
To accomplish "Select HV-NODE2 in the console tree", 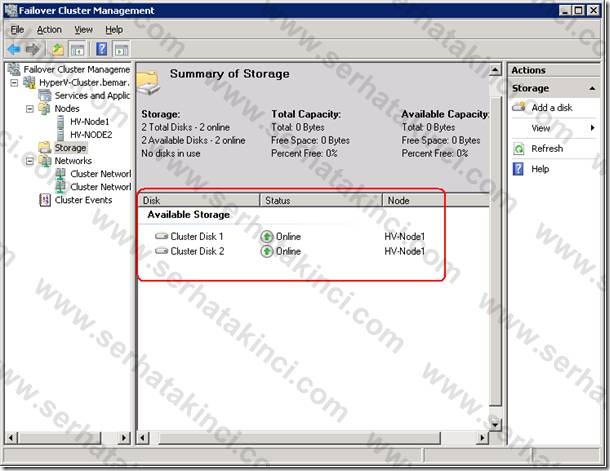I will tap(91, 135).
